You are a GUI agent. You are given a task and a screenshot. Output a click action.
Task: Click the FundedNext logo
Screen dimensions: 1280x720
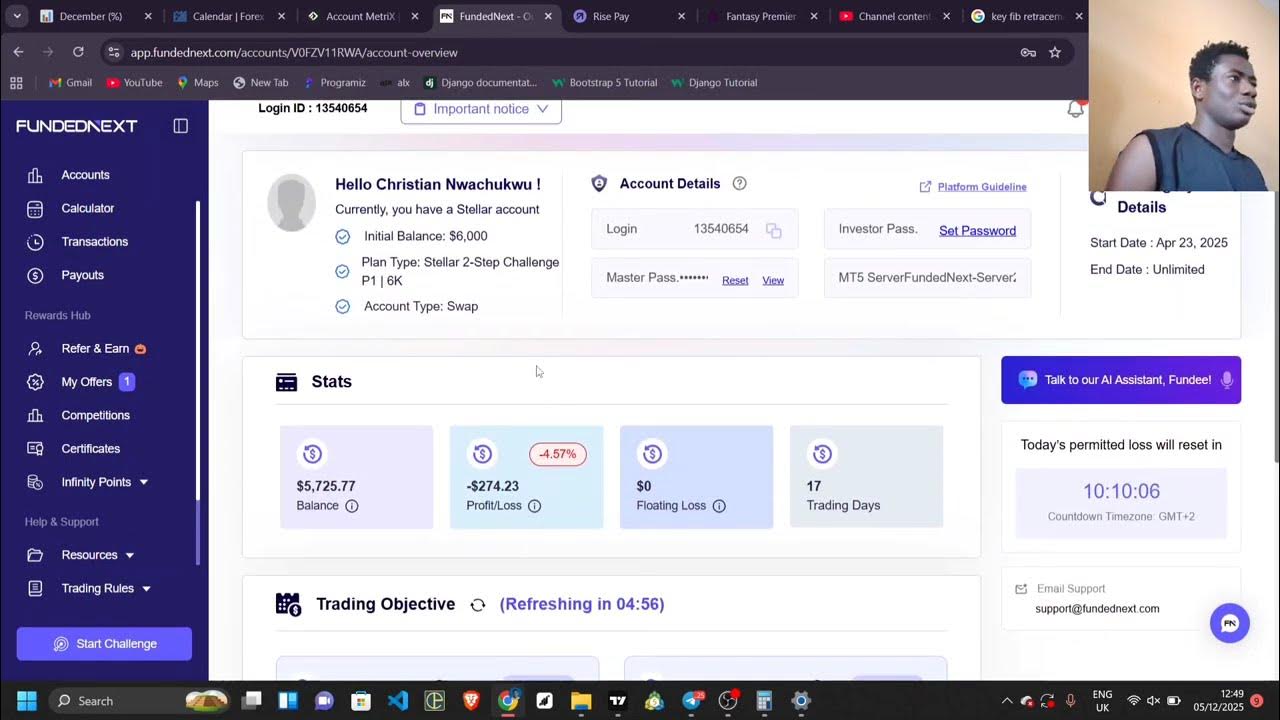[x=76, y=126]
